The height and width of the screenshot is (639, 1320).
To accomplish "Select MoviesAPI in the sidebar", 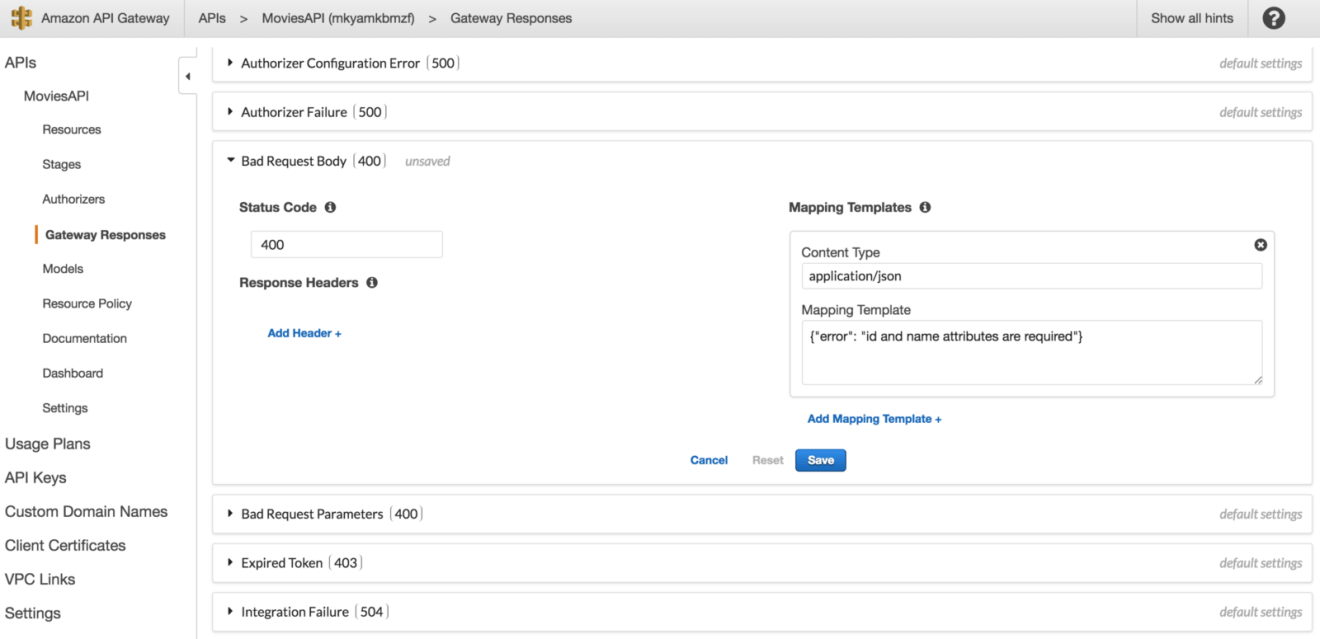I will (x=58, y=96).
